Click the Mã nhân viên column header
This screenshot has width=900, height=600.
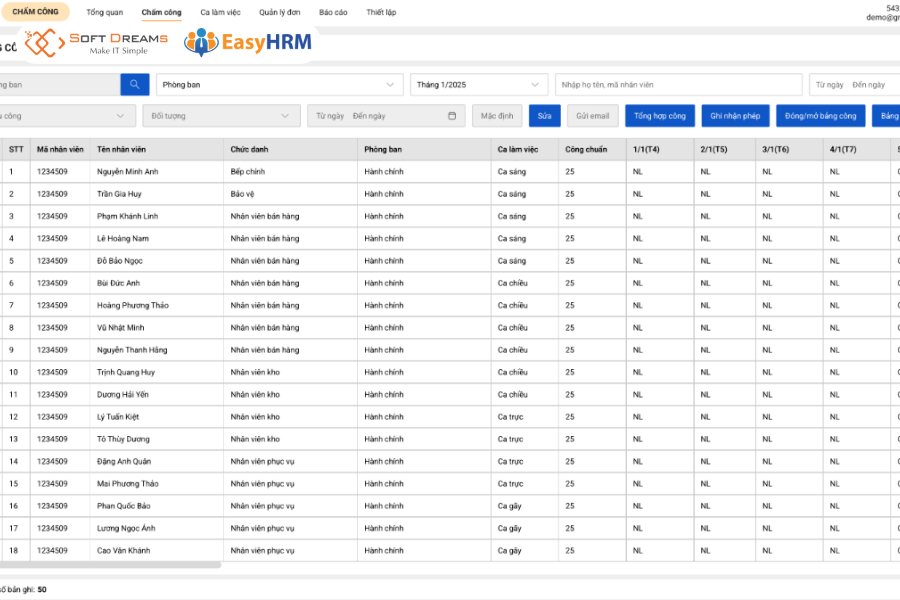click(60, 149)
